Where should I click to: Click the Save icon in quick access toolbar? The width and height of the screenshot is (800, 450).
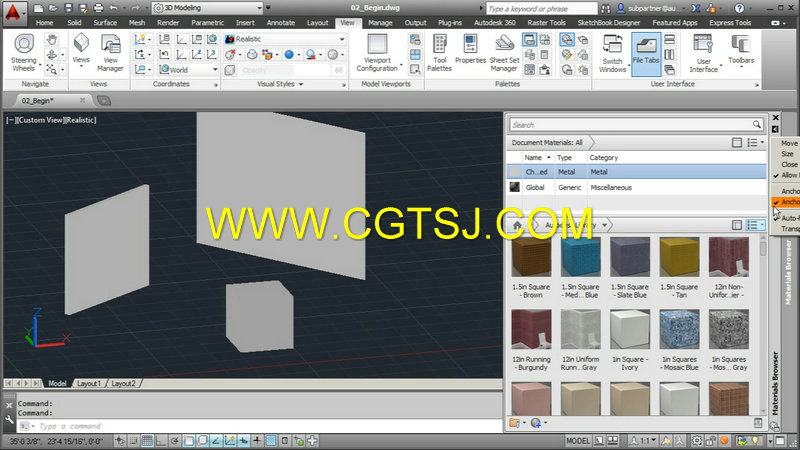click(68, 8)
